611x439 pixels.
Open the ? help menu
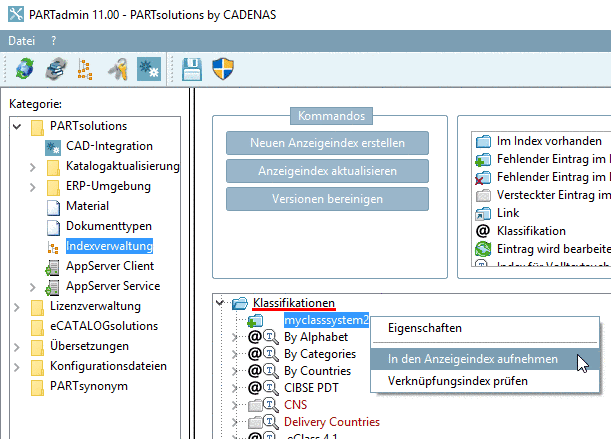pos(53,41)
